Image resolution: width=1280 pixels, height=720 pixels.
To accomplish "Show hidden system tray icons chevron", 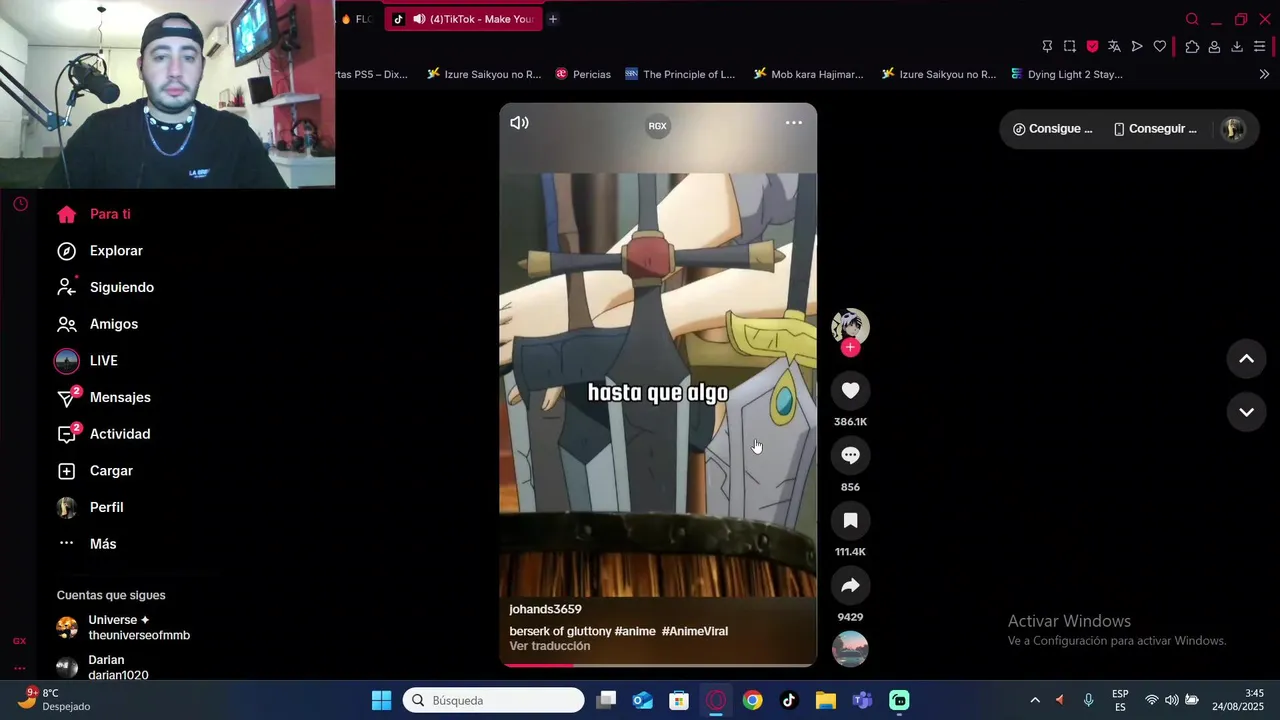I will (x=1035, y=700).
